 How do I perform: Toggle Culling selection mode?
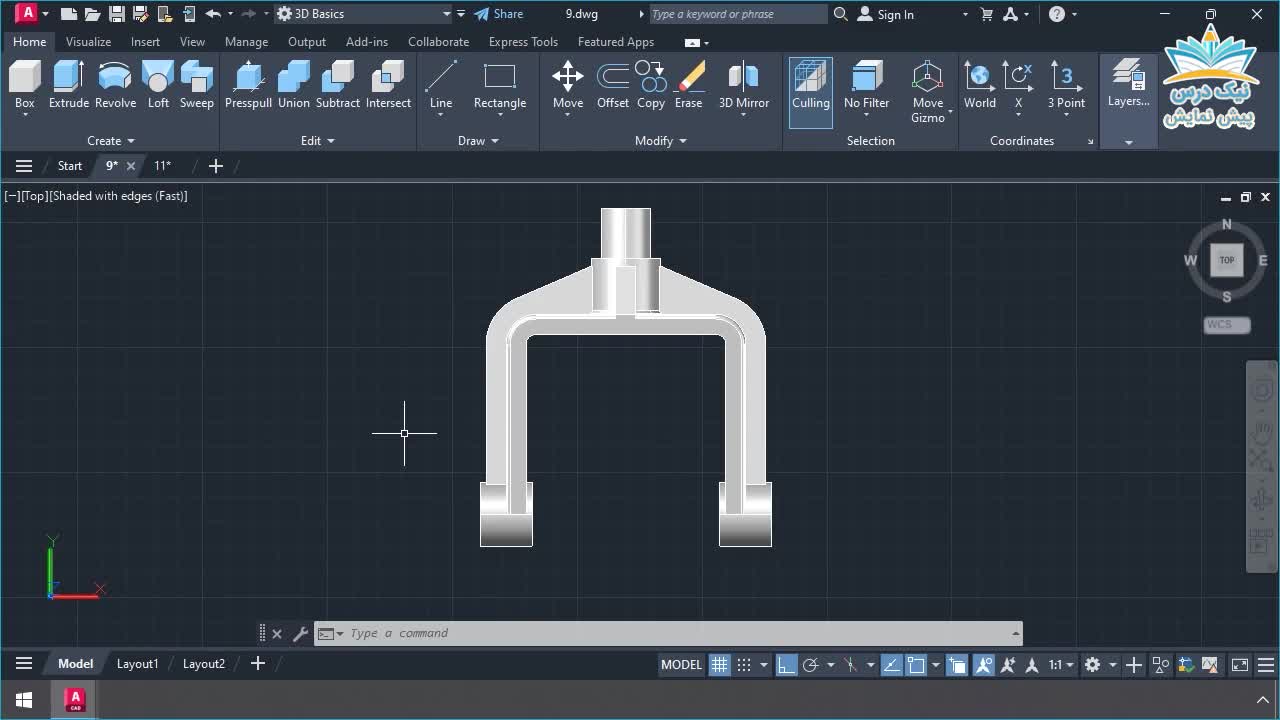(x=810, y=90)
